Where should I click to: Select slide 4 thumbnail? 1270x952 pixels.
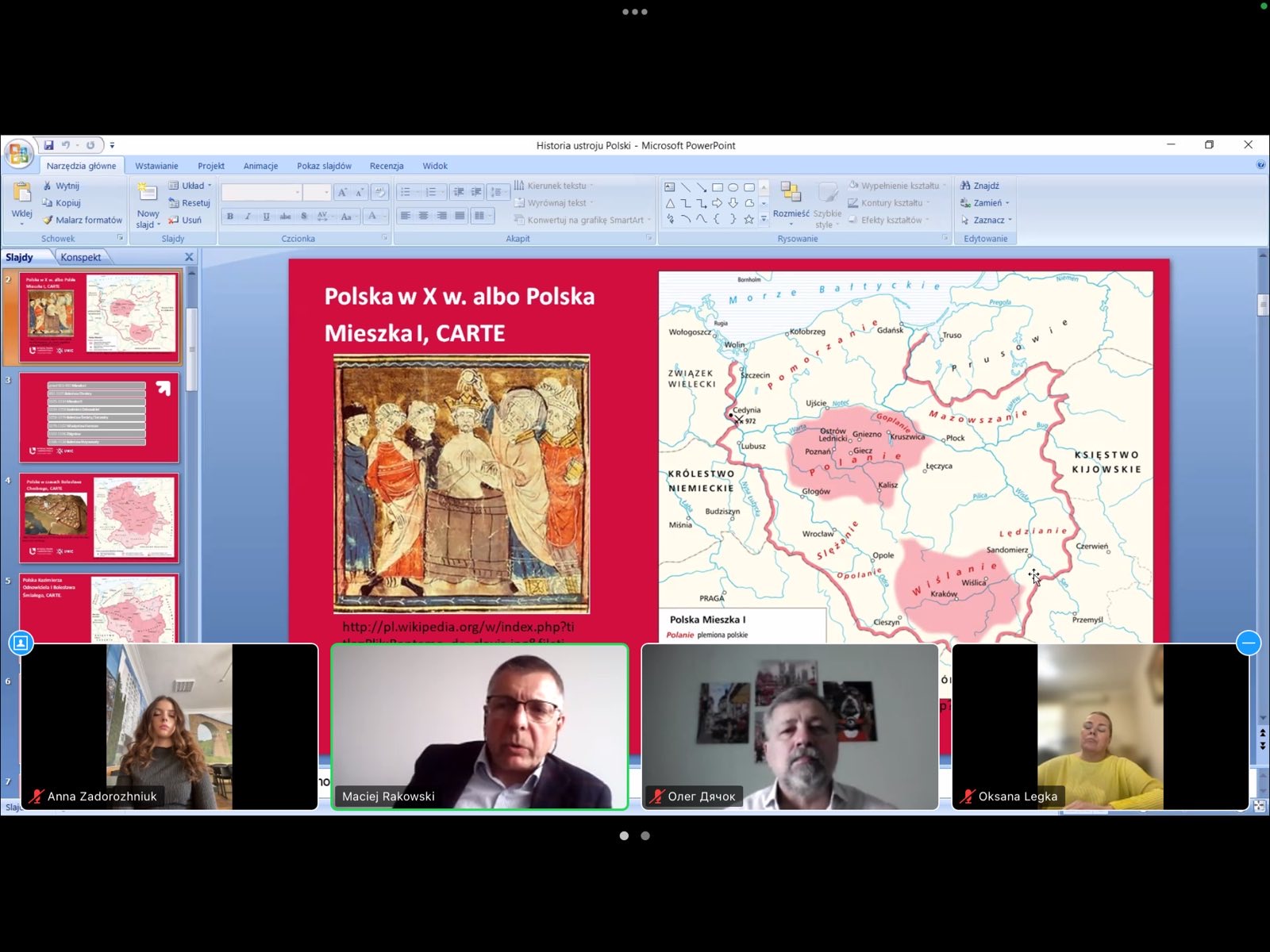click(x=99, y=518)
